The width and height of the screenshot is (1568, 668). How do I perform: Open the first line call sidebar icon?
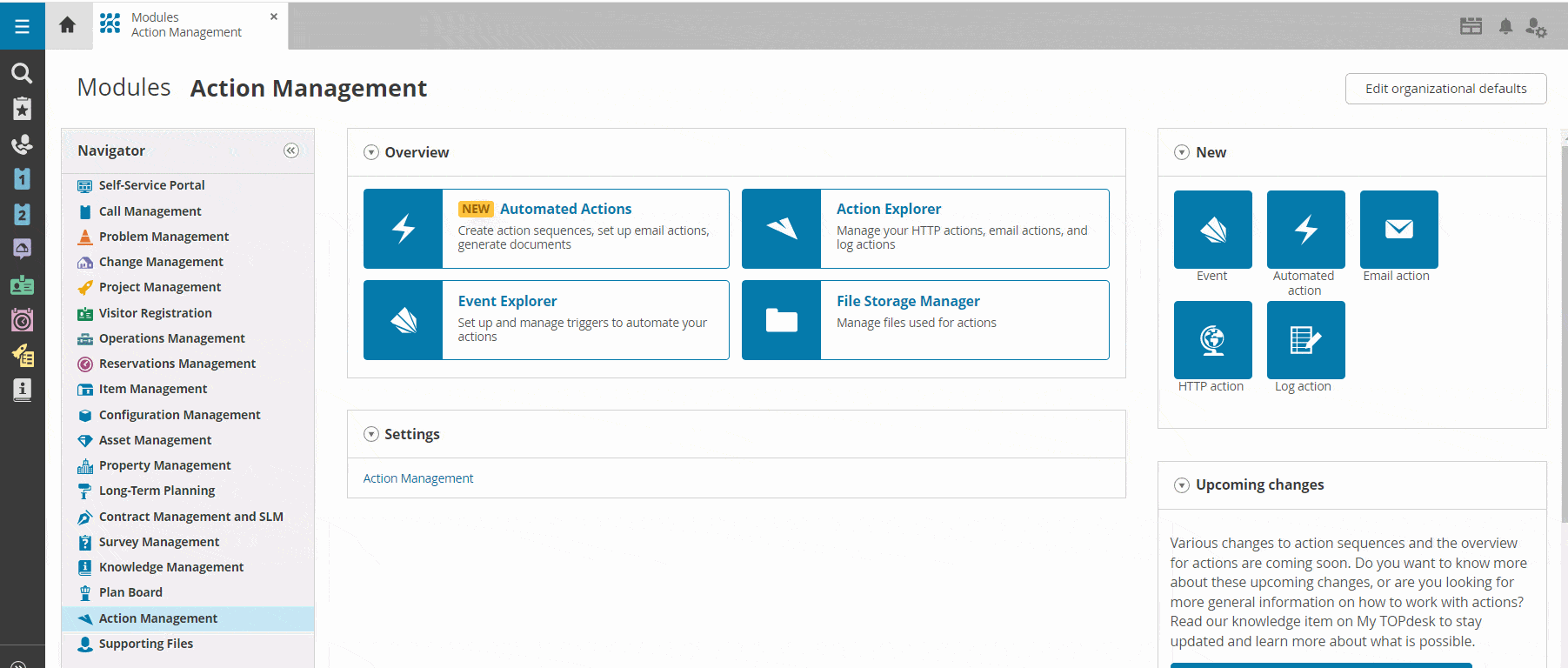click(x=22, y=144)
